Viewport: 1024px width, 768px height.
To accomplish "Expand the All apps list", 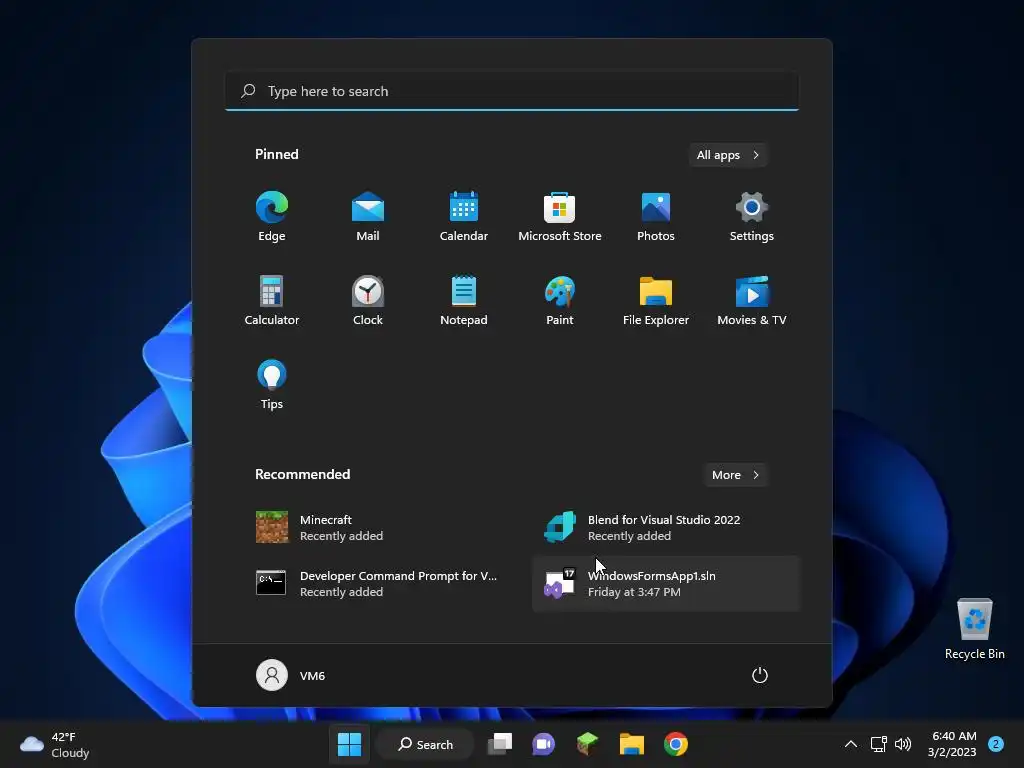I will click(x=728, y=155).
